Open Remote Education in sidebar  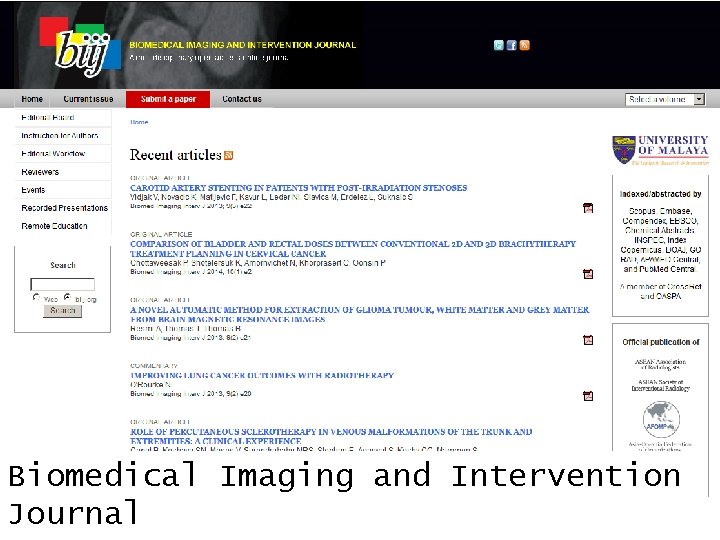pos(54,226)
